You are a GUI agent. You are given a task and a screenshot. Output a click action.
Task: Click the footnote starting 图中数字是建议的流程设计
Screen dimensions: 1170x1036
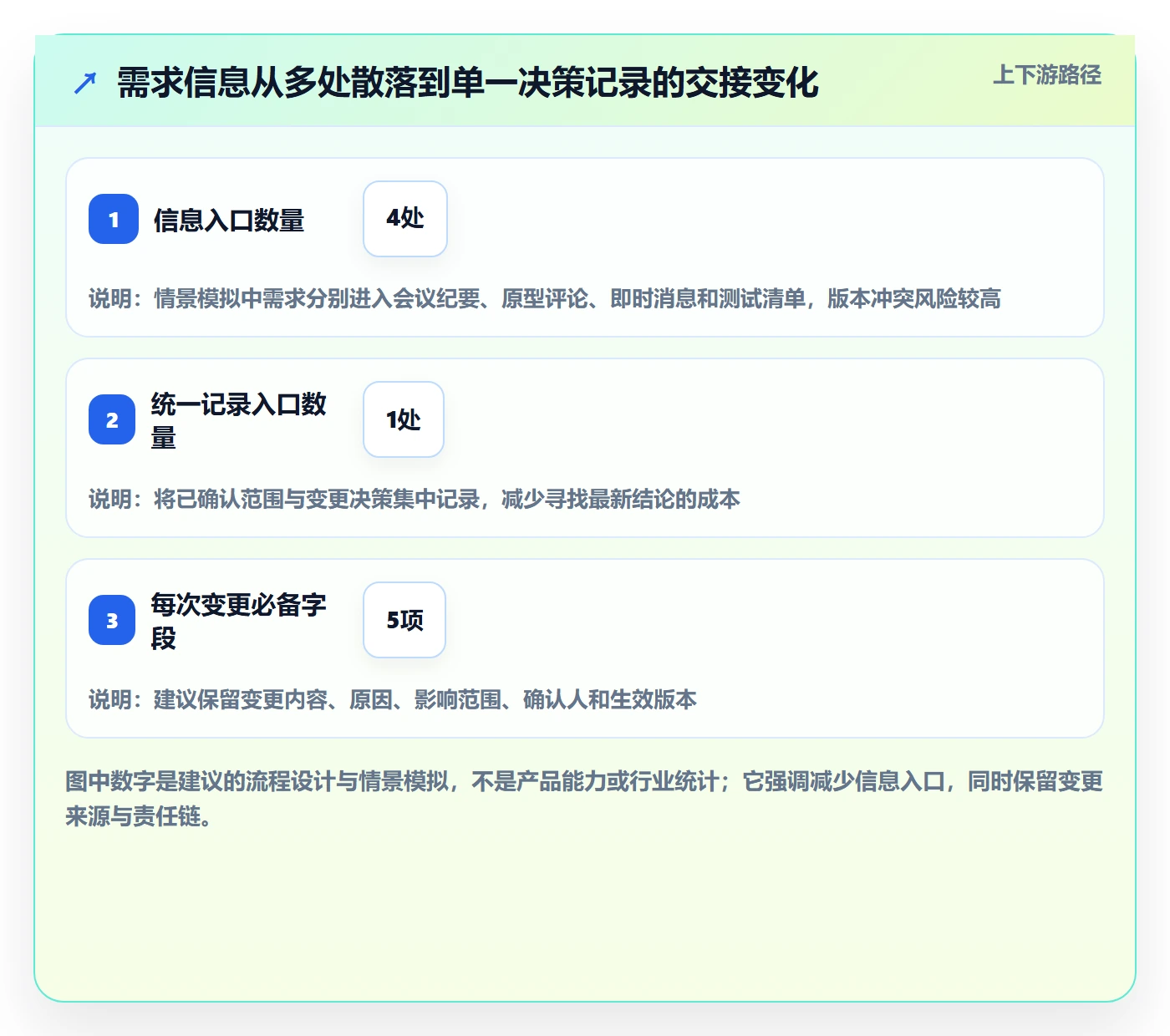(584, 799)
